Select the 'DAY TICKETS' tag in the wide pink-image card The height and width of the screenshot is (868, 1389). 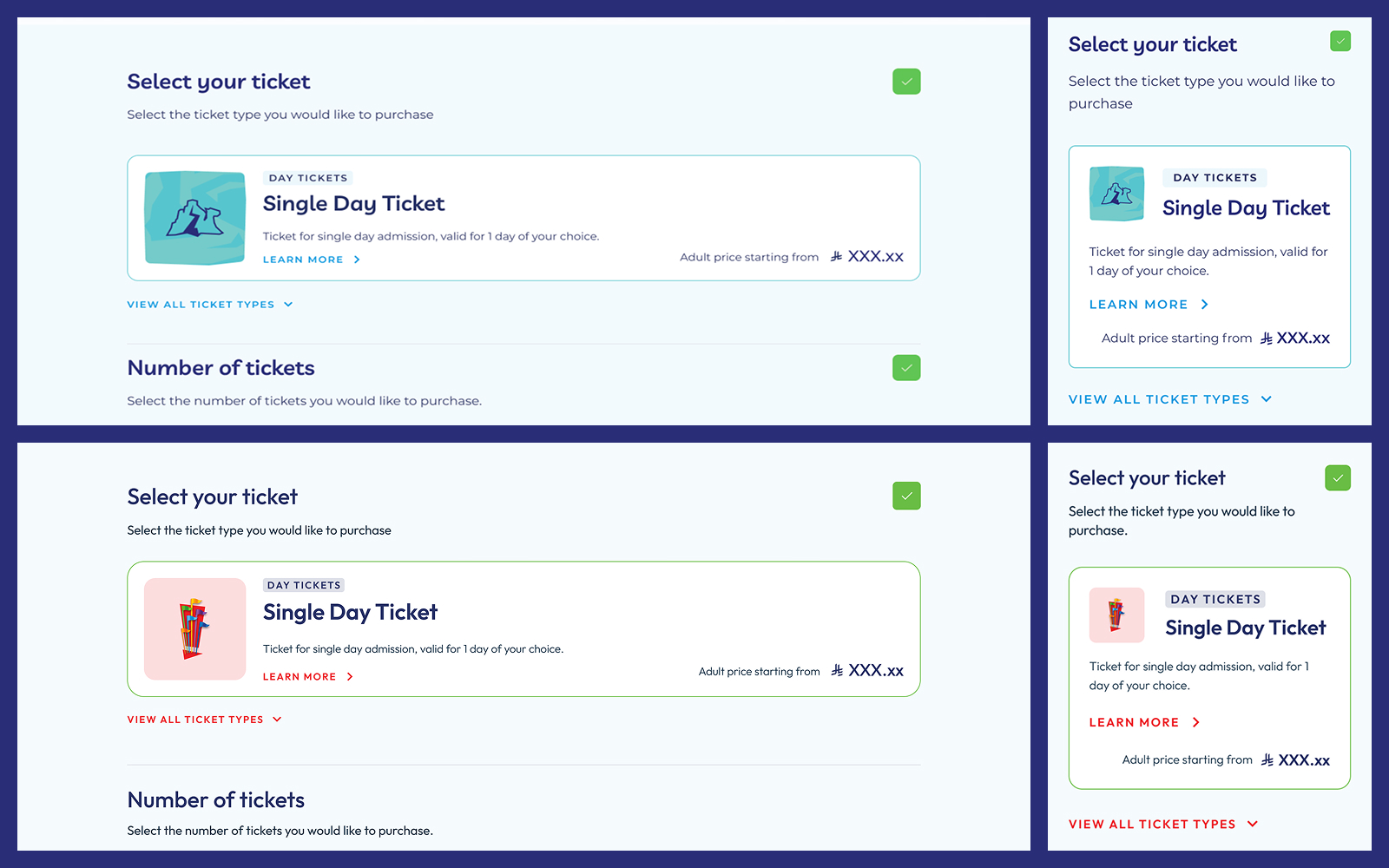point(304,585)
